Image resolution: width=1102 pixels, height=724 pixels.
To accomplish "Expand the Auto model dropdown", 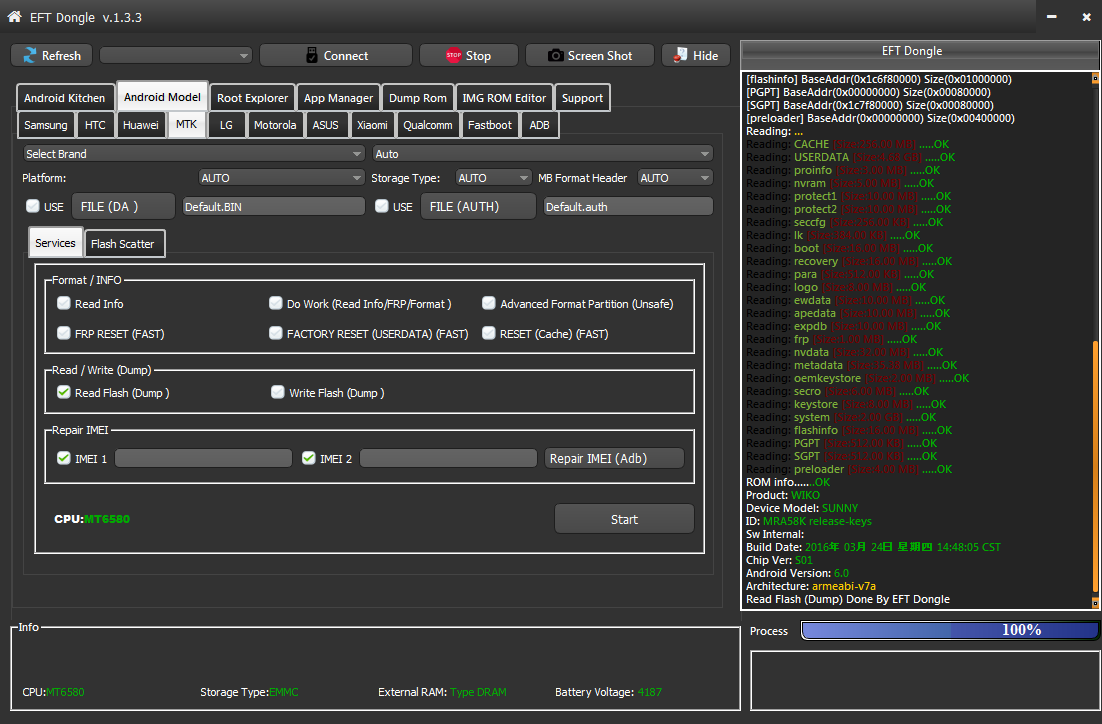I will [x=543, y=153].
